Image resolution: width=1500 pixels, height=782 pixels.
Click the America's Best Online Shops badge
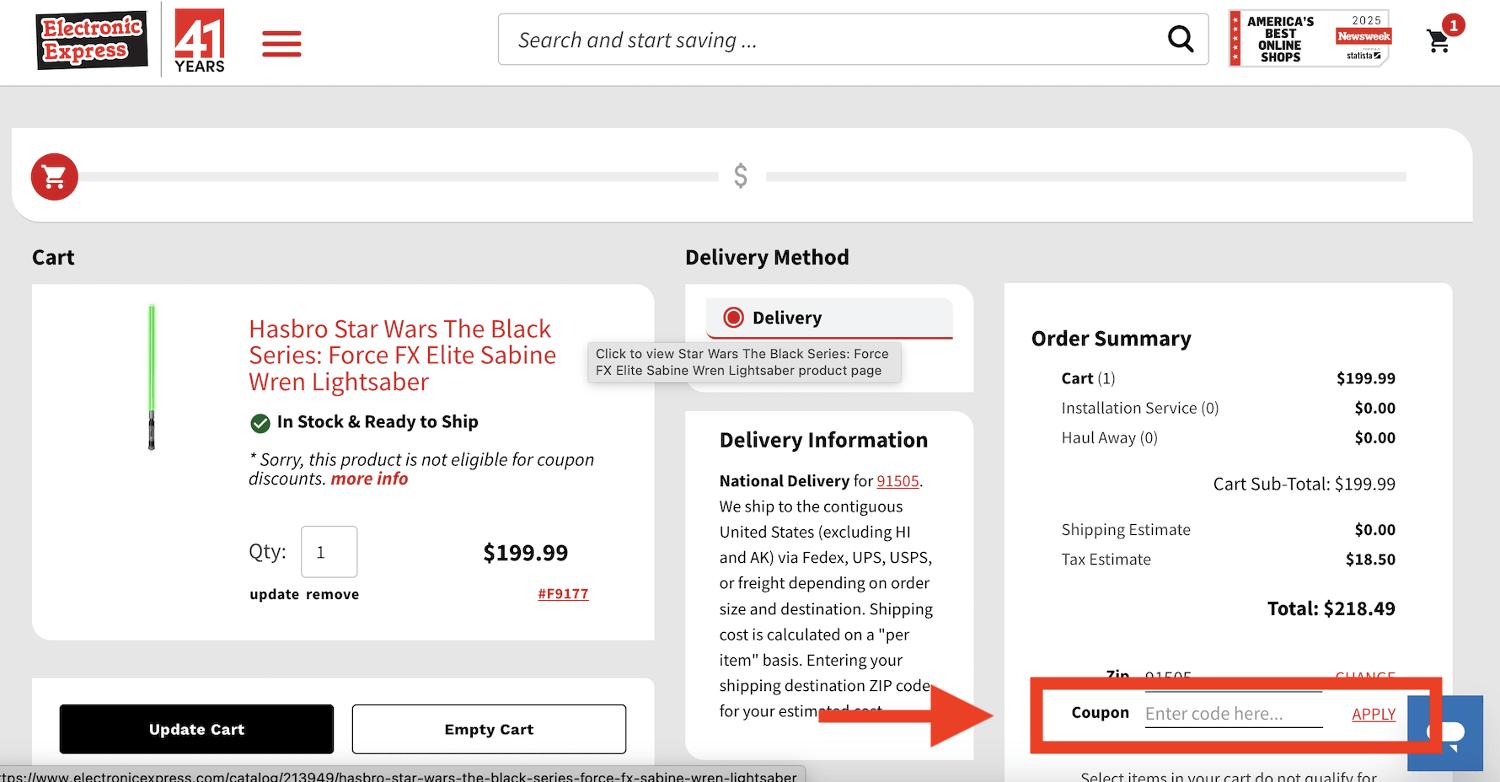[x=1309, y=39]
